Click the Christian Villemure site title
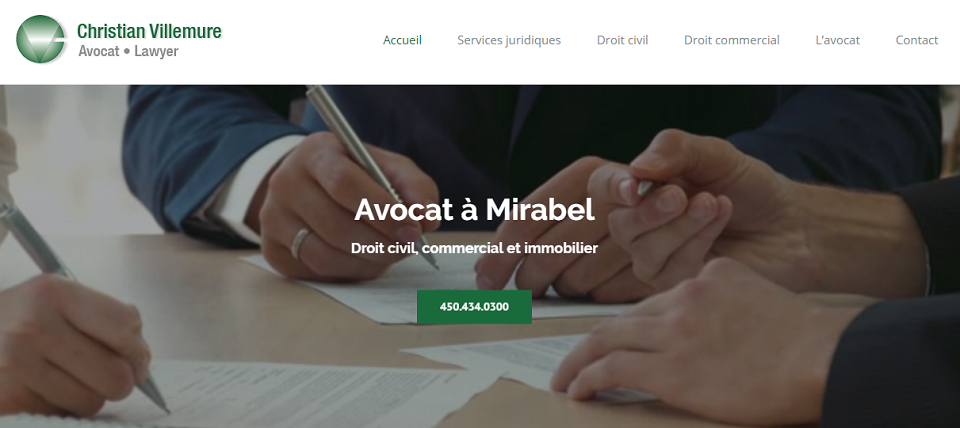960x428 pixels. pos(149,31)
